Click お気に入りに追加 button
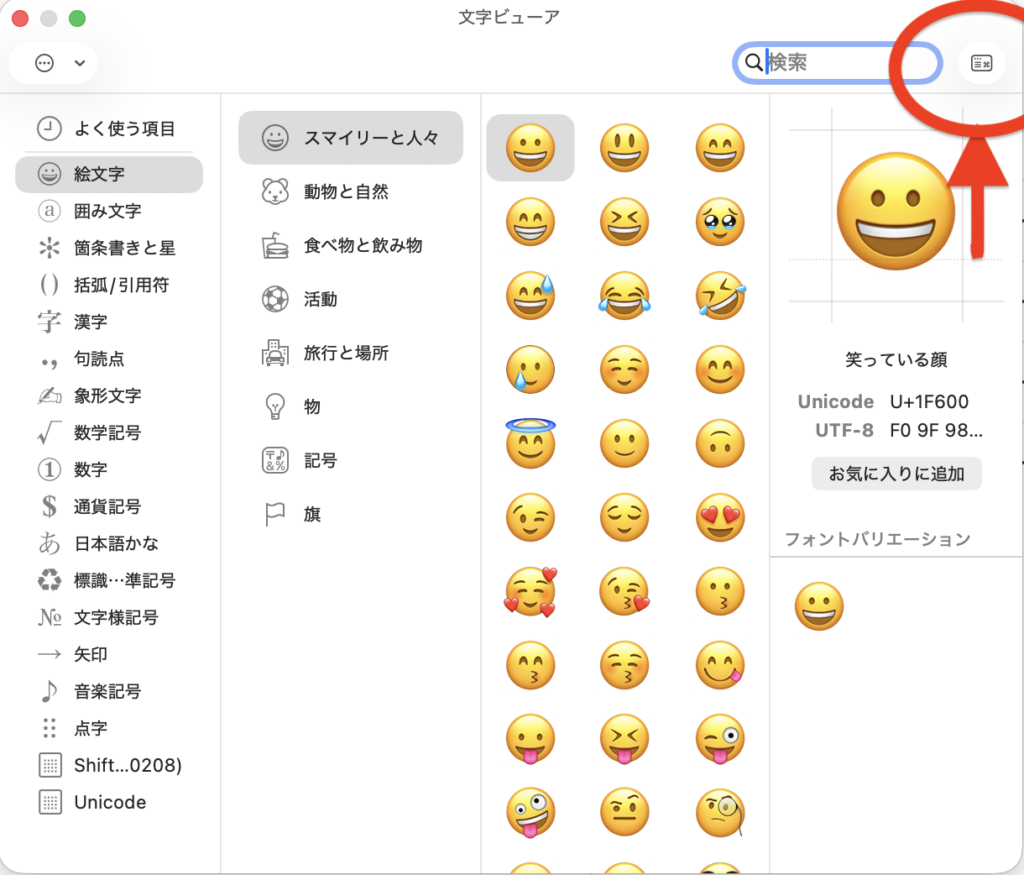Image resolution: width=1024 pixels, height=875 pixels. [x=896, y=474]
